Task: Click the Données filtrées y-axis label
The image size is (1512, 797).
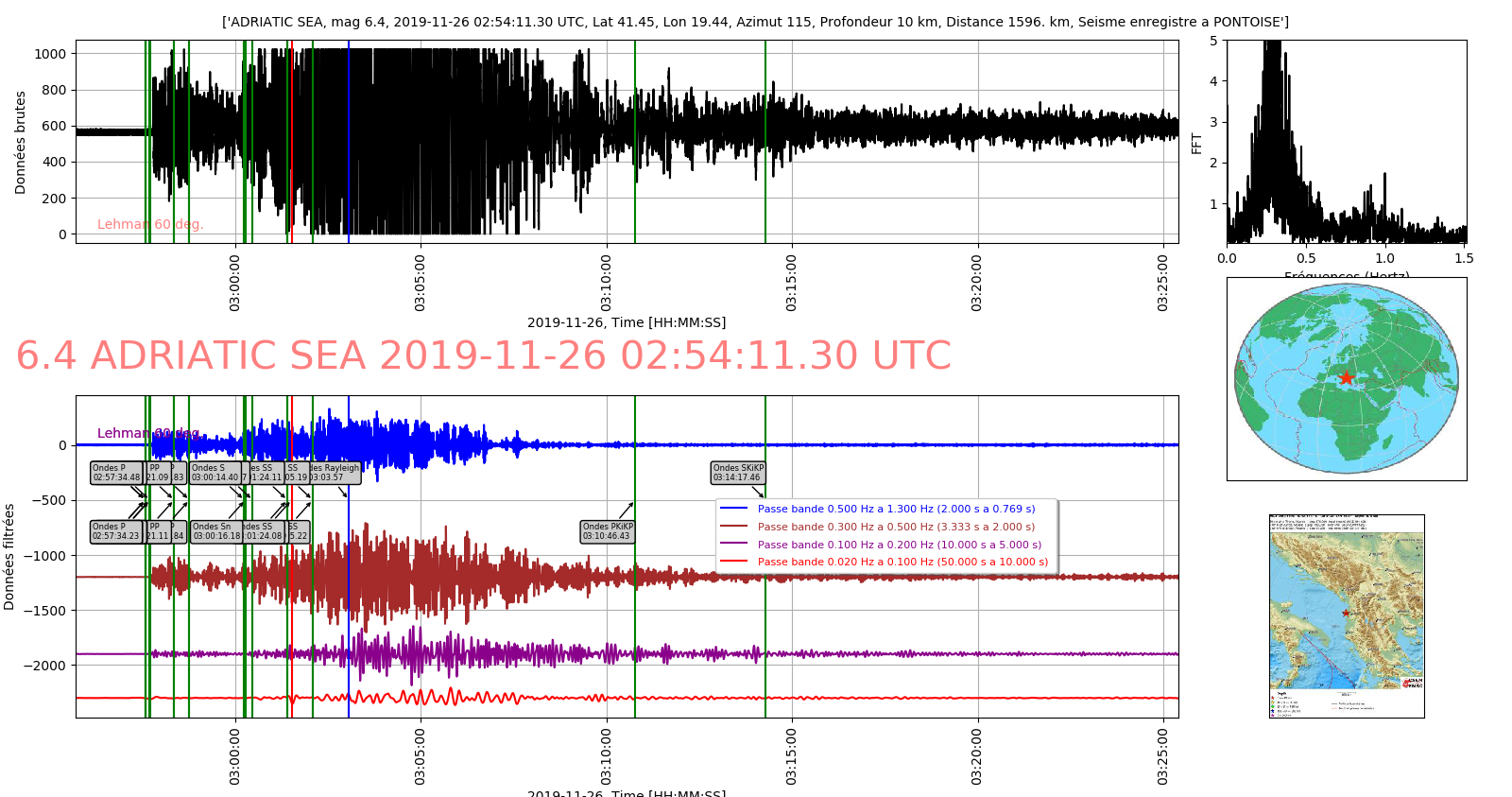Action: tap(9, 557)
